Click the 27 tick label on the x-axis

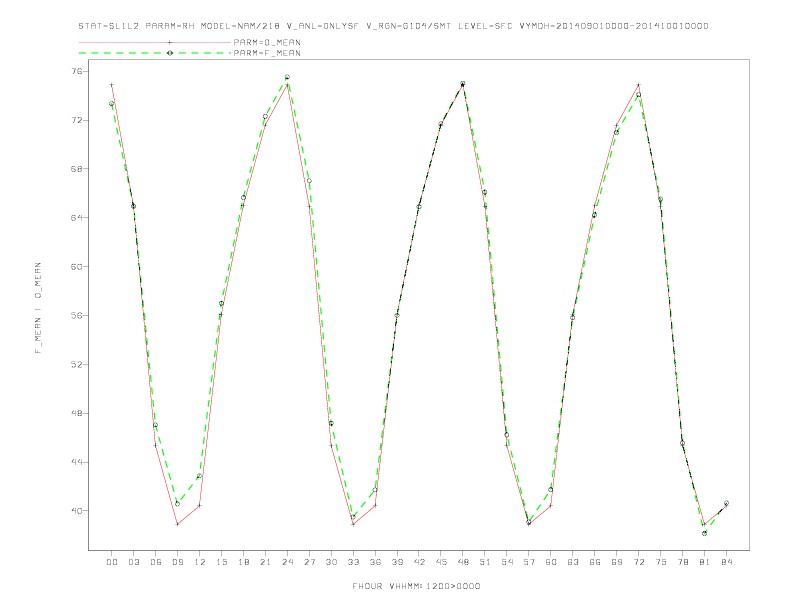pos(309,562)
